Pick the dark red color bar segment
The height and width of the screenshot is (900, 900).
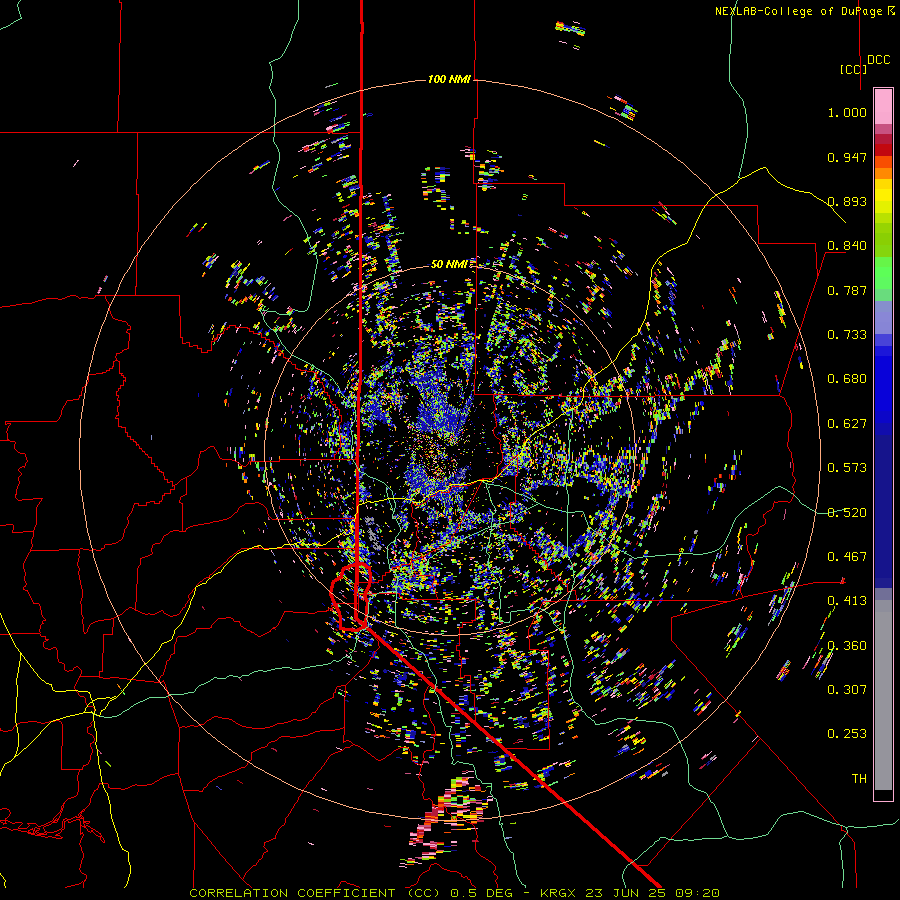[883, 150]
